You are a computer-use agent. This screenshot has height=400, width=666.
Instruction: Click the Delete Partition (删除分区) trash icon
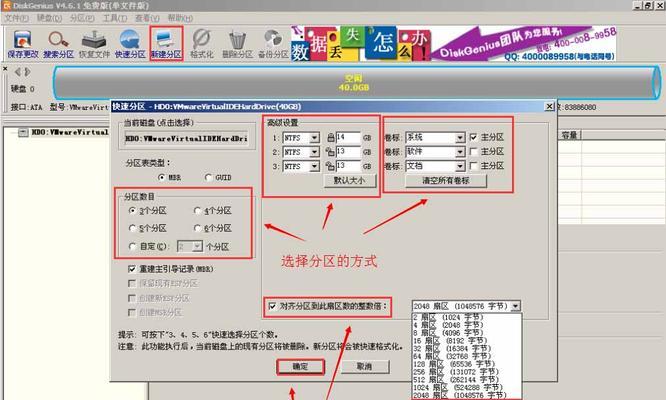pyautogui.click(x=237, y=44)
